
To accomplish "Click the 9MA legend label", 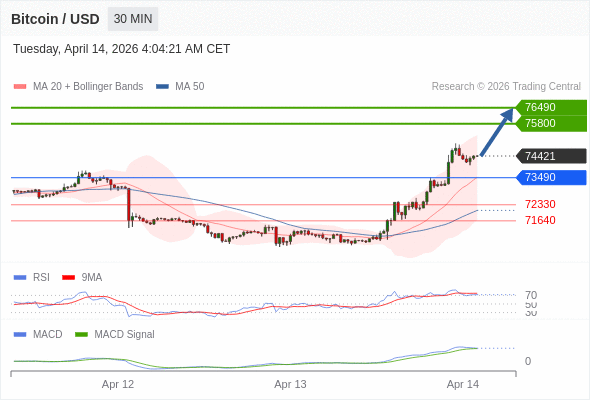I will (x=92, y=278).
